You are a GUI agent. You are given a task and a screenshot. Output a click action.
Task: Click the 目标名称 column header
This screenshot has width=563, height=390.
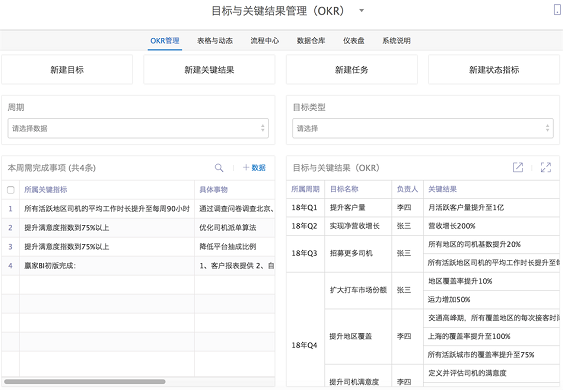point(344,189)
